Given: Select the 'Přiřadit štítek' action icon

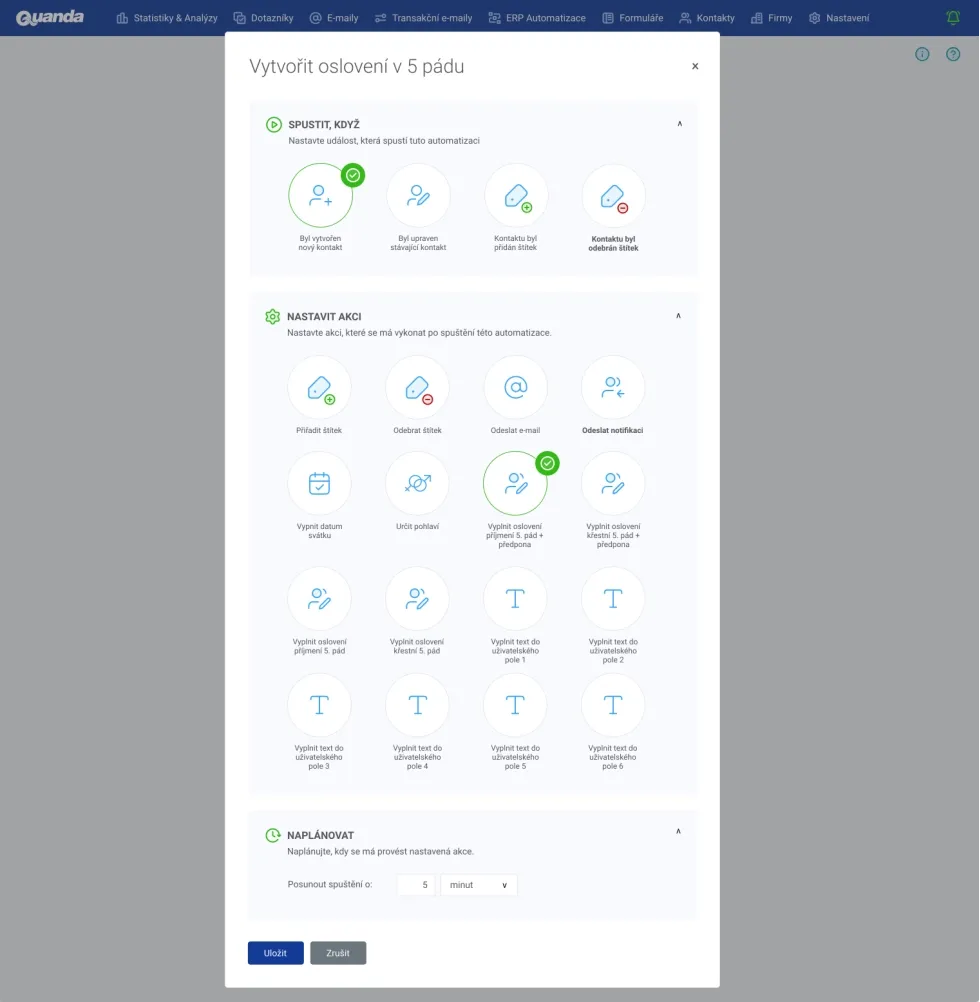Looking at the screenshot, I should [x=319, y=388].
